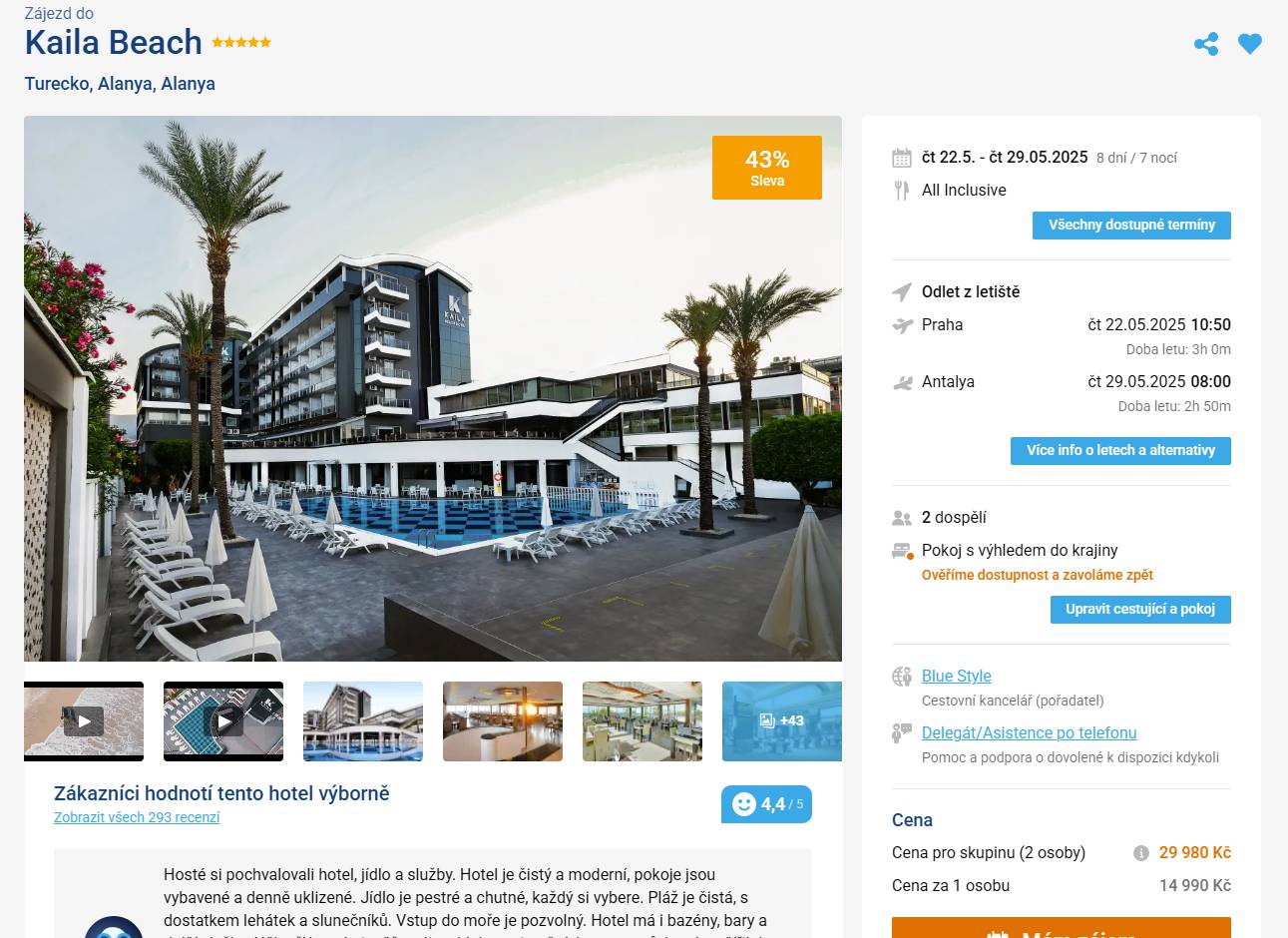Open Více info o letech a alternativy
This screenshot has width=1288, height=938.
coord(1121,451)
